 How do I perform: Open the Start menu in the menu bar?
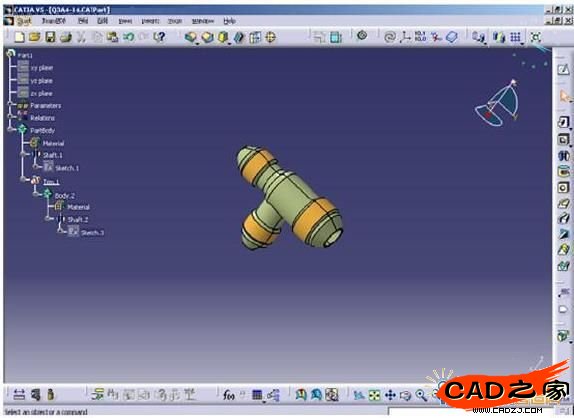tap(24, 21)
